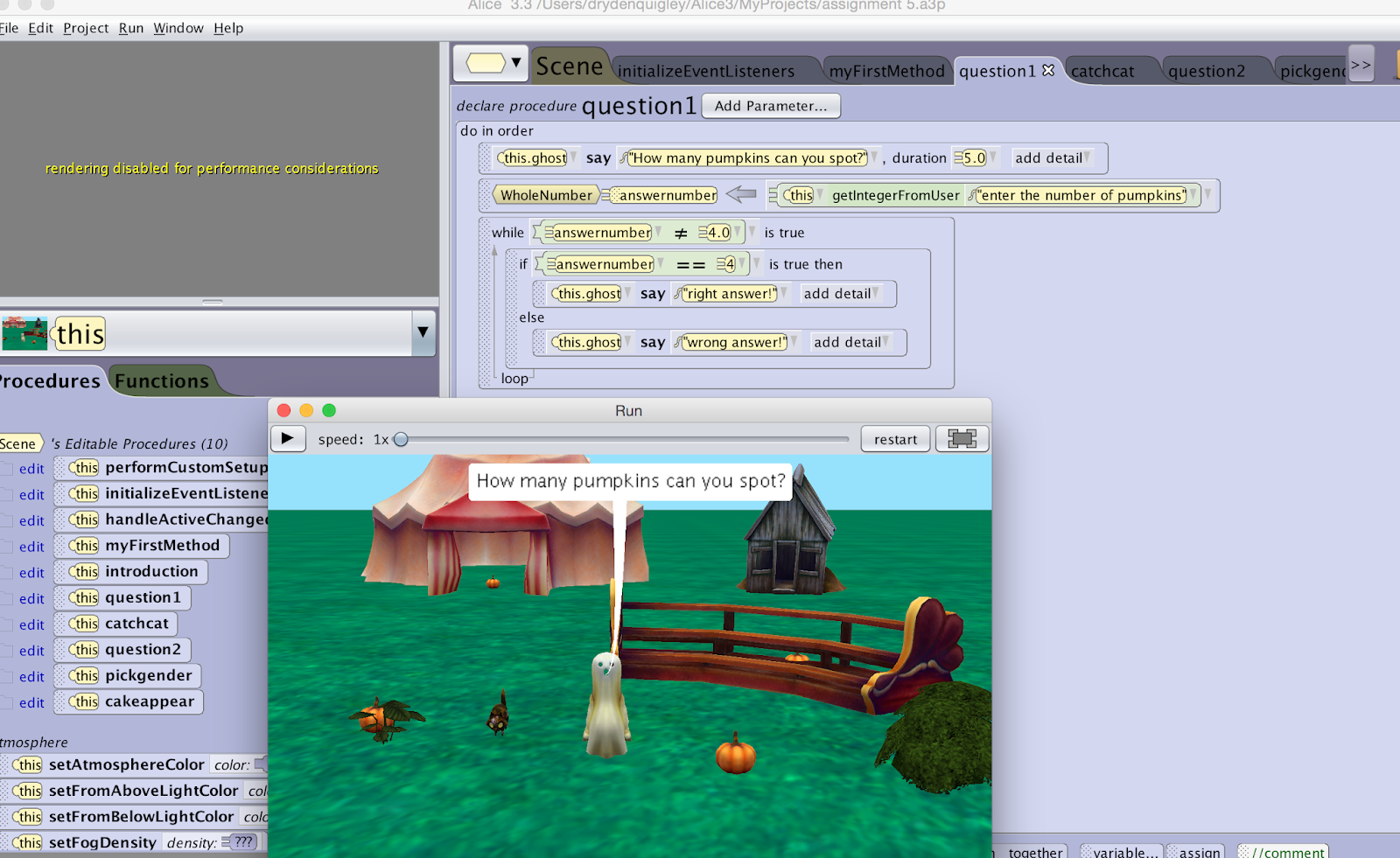Click the assignment arrow icon for answernumber
Image resolution: width=1400 pixels, height=858 pixels.
coord(741,194)
